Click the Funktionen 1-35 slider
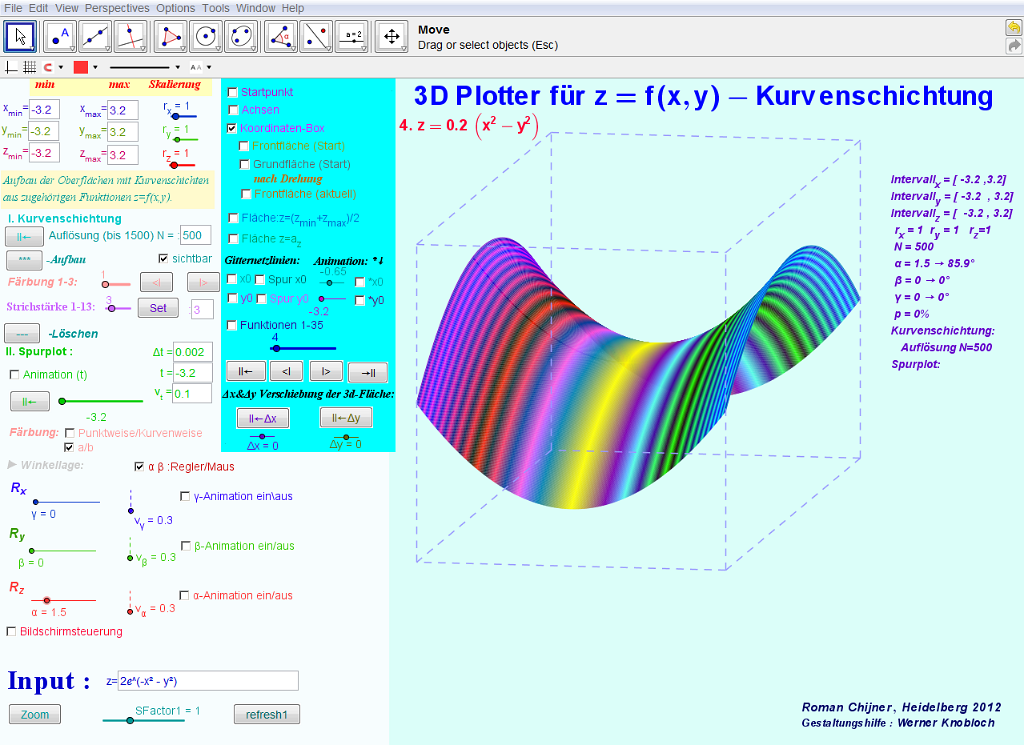1024x745 pixels. [303, 348]
